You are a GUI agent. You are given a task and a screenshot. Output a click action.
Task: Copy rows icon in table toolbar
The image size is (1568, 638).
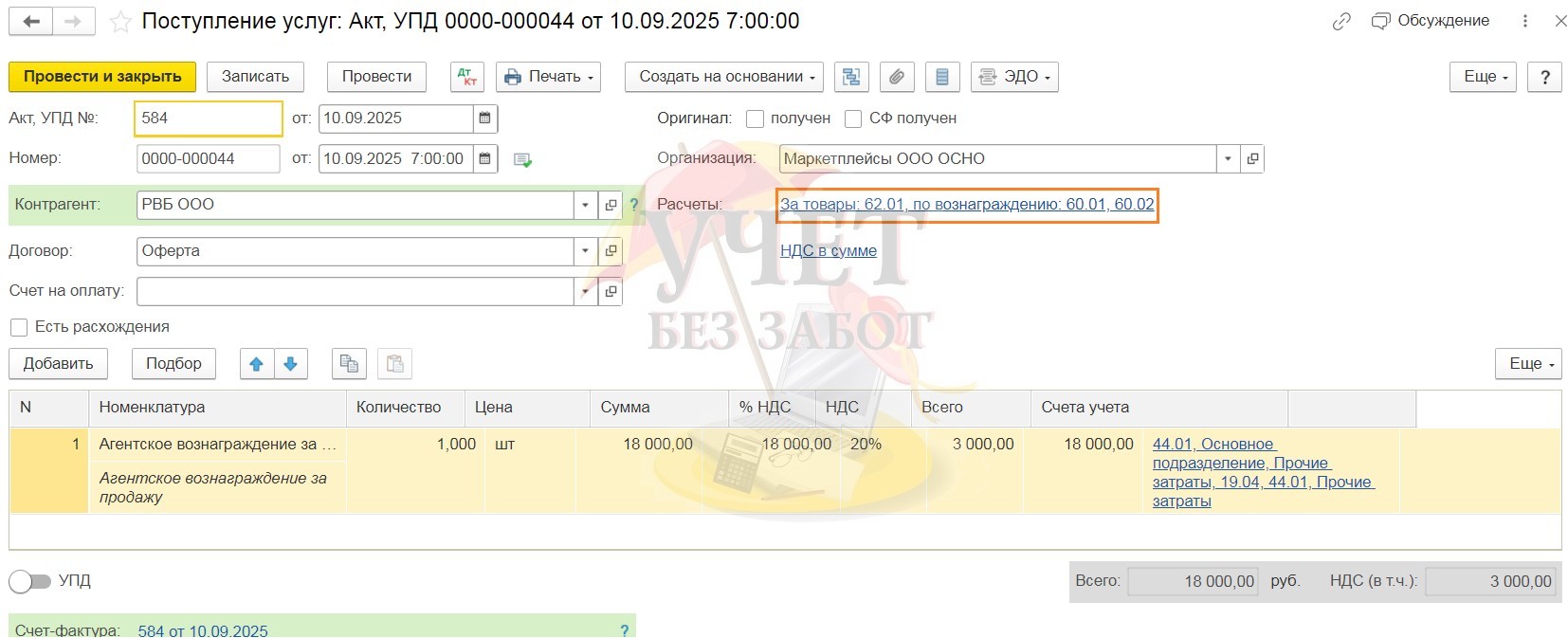click(x=349, y=364)
